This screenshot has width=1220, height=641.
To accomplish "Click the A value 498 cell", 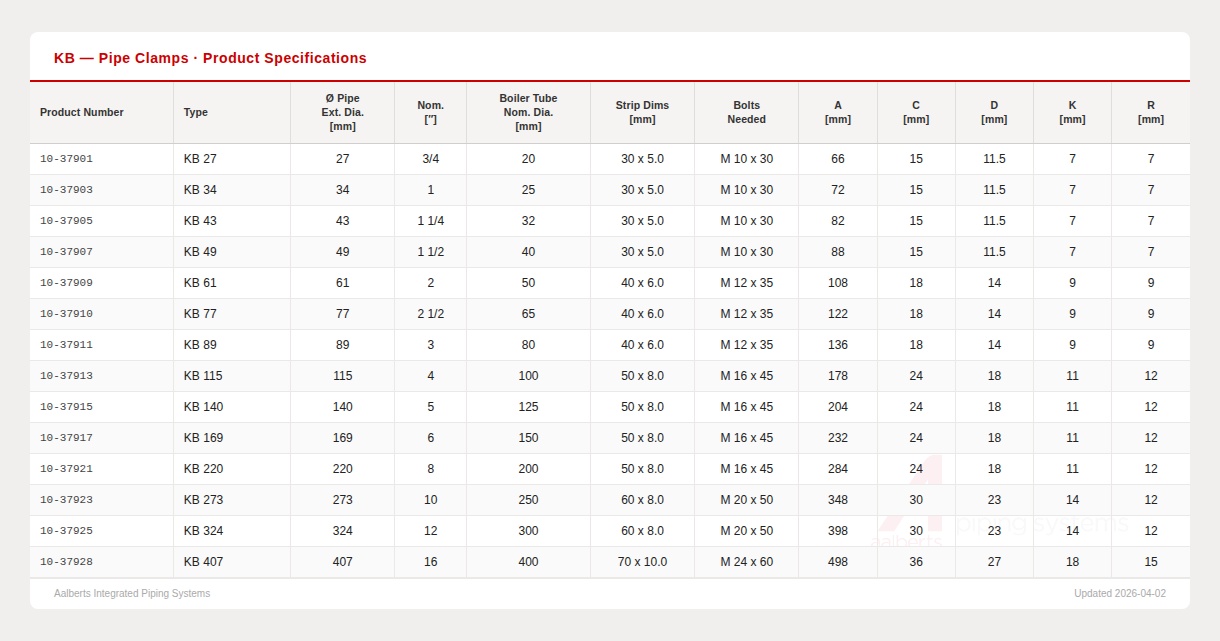I will [837, 562].
